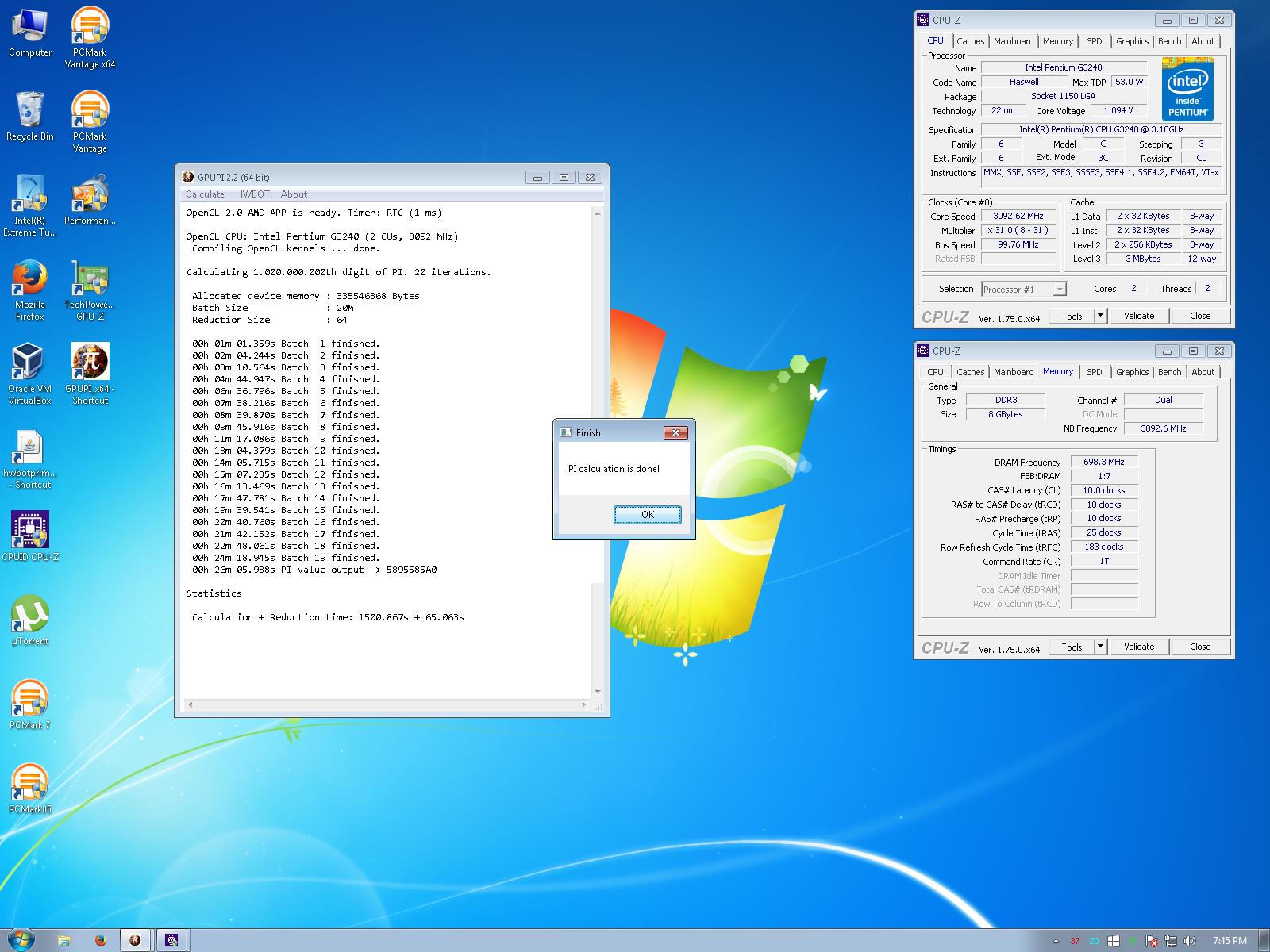The image size is (1270, 952).
Task: Launch Intel(R) Extreme Tuning shortcut
Action: coord(30,206)
